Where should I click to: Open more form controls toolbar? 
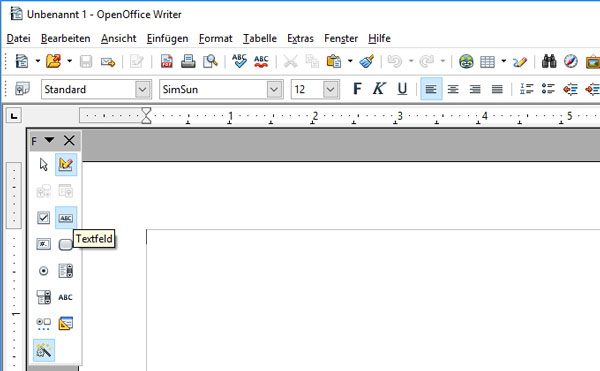point(44,324)
